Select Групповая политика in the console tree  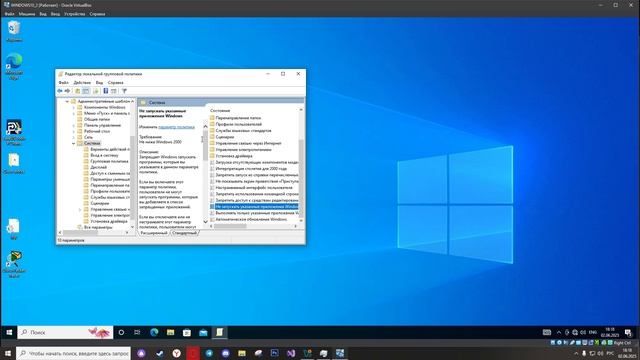(x=109, y=162)
